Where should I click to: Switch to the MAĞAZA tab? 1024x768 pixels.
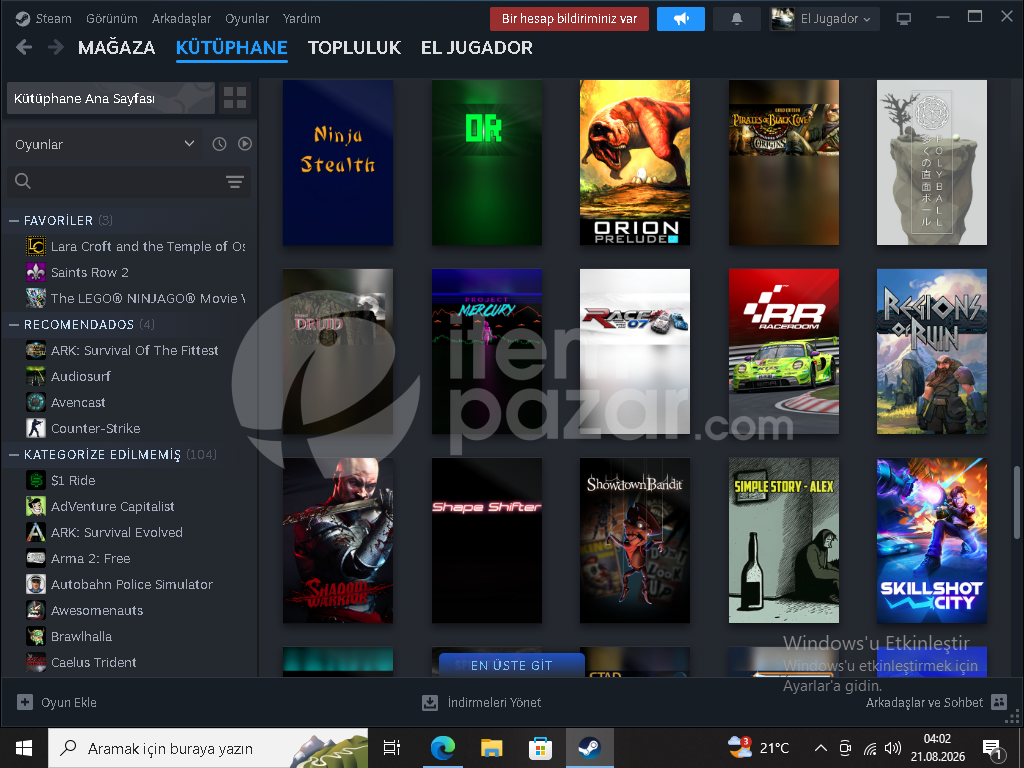tap(116, 48)
